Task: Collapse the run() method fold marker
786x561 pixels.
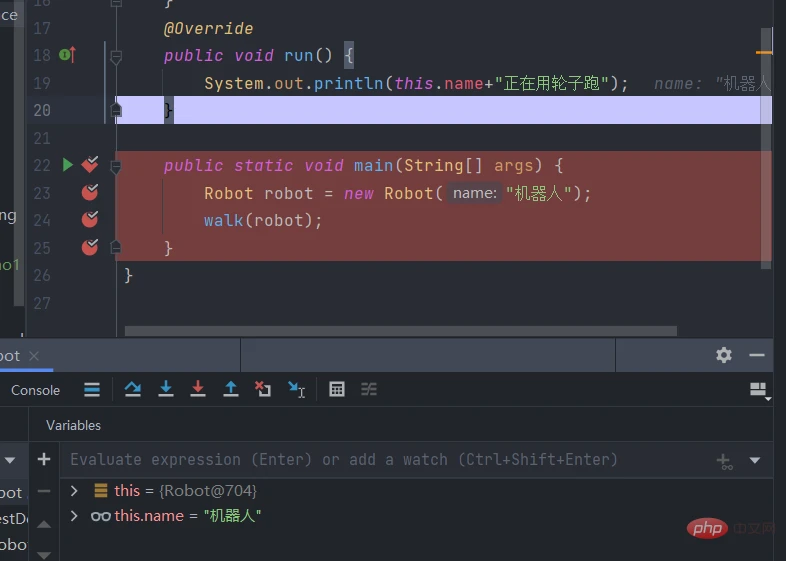Action: coord(116,57)
